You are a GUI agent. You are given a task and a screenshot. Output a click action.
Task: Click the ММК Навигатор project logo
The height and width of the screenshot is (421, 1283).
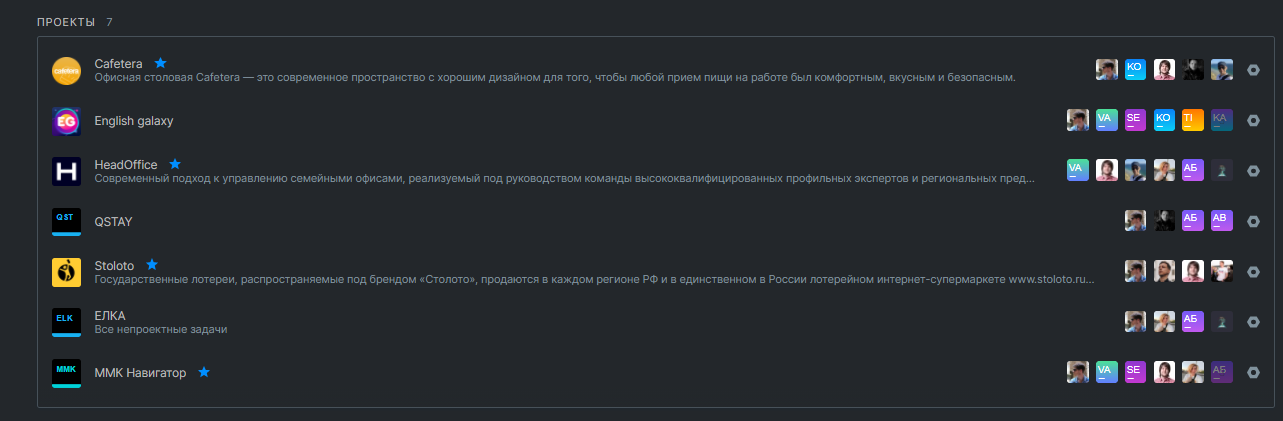(66, 372)
